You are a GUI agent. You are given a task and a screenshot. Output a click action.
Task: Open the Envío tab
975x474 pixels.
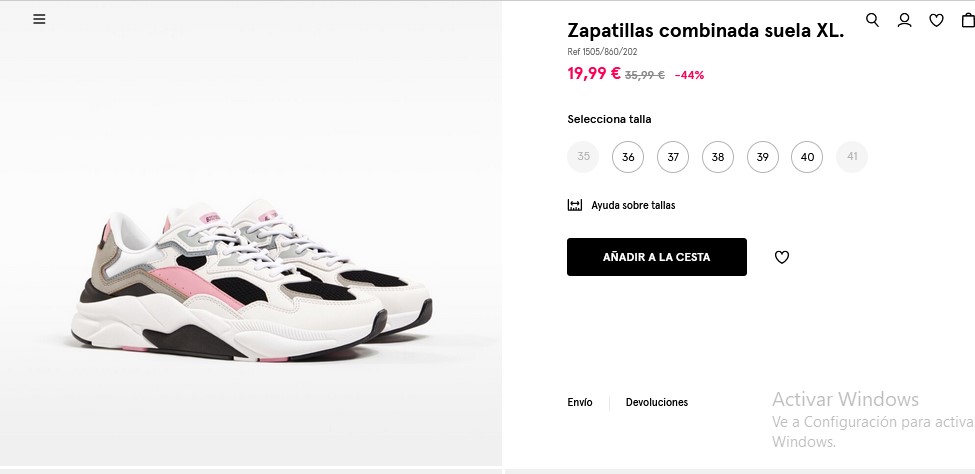tap(580, 402)
